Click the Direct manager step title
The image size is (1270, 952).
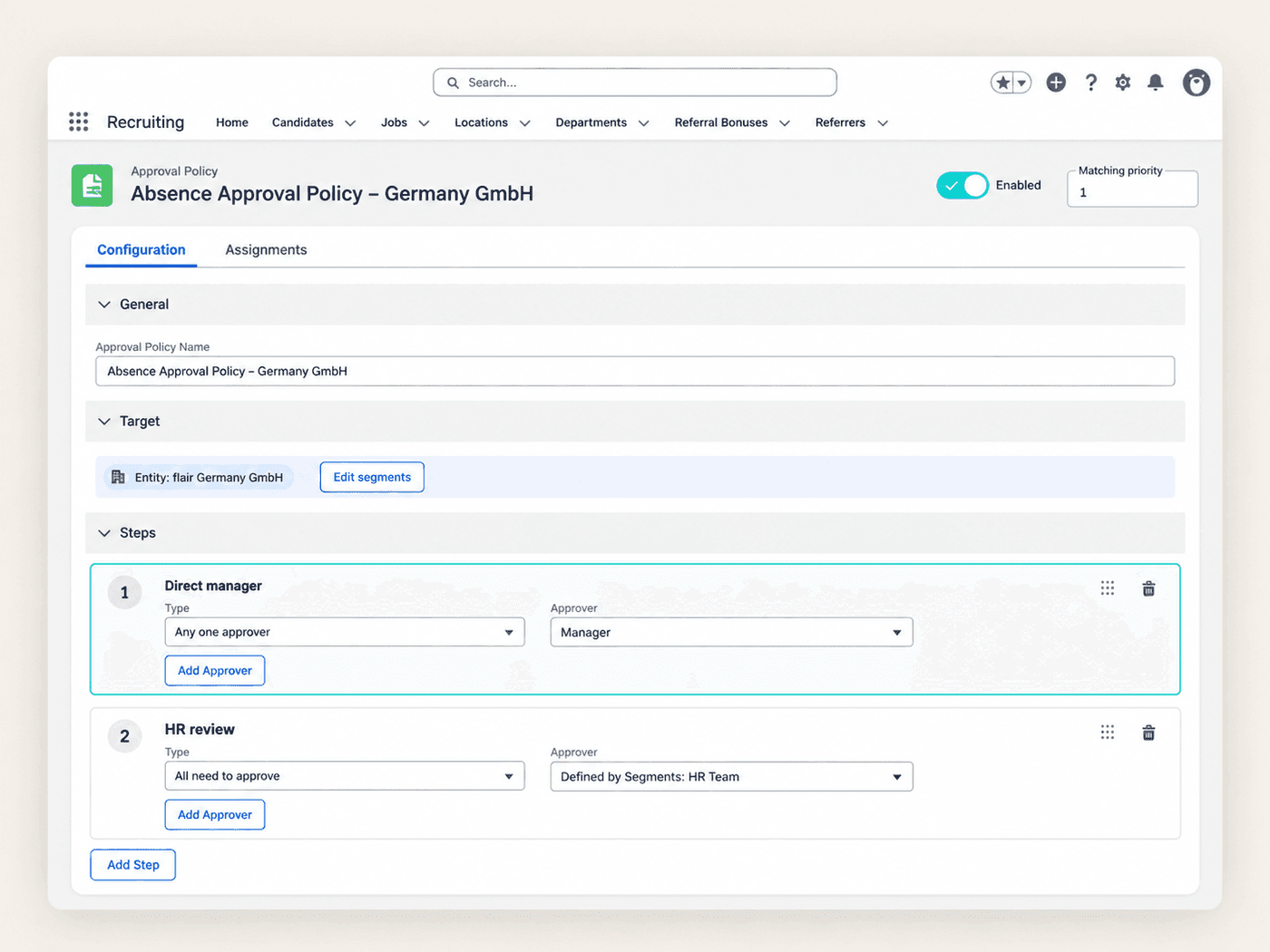pos(213,586)
